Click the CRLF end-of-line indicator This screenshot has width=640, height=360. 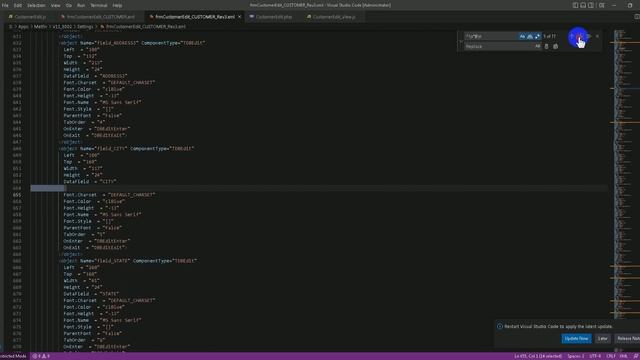[x=611, y=356]
